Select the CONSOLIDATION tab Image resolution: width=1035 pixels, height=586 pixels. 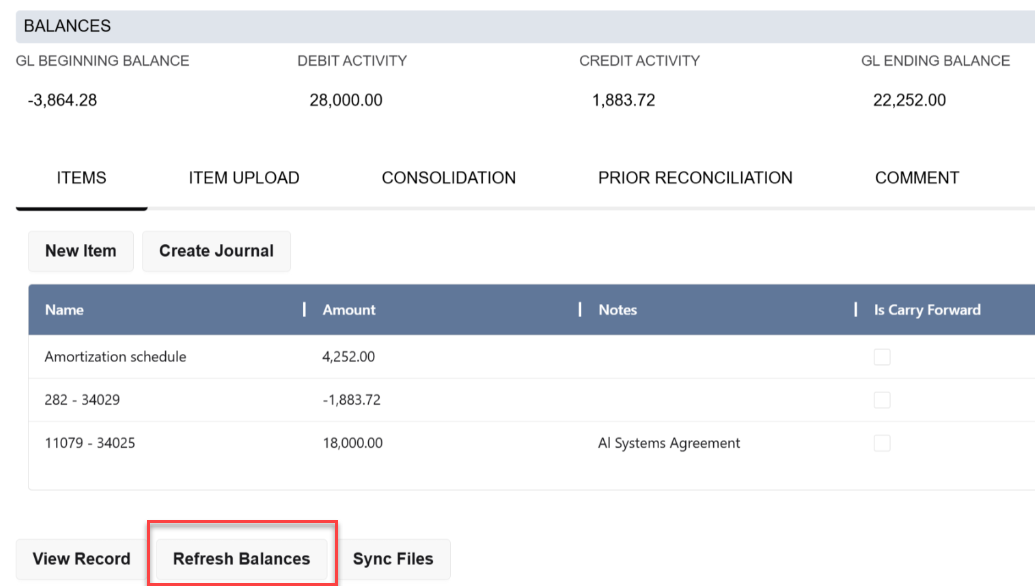(x=448, y=178)
